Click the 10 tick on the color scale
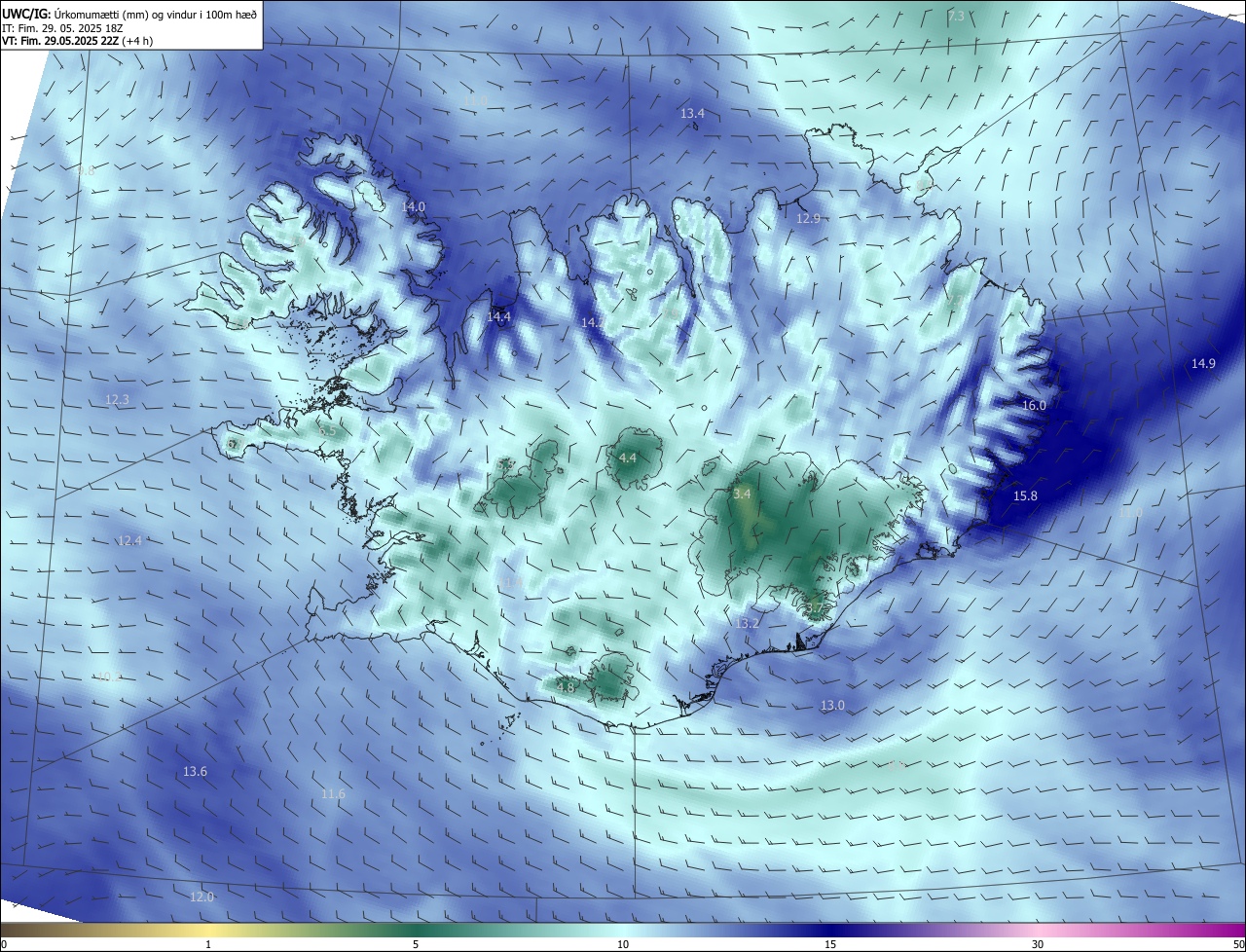This screenshot has height=952, width=1246. [623, 944]
